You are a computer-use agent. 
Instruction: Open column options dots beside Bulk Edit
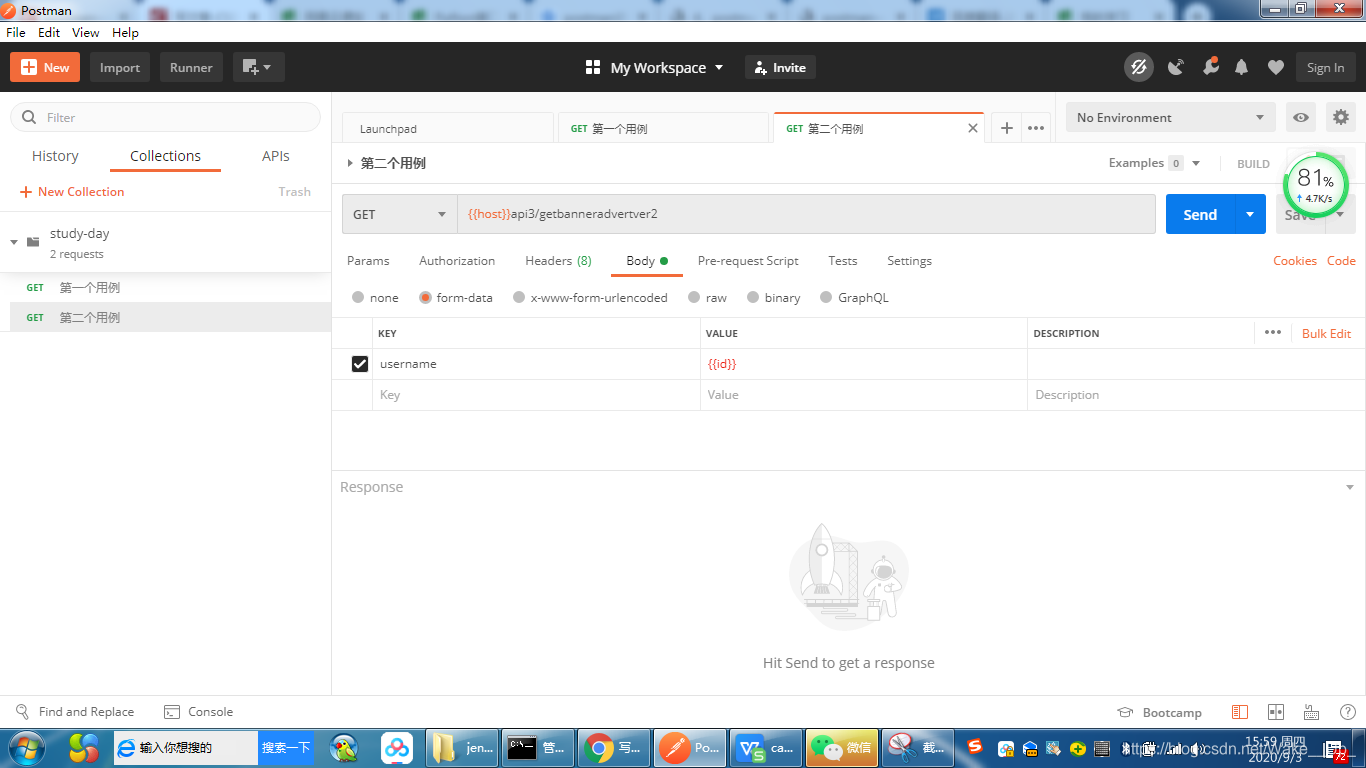(1273, 332)
